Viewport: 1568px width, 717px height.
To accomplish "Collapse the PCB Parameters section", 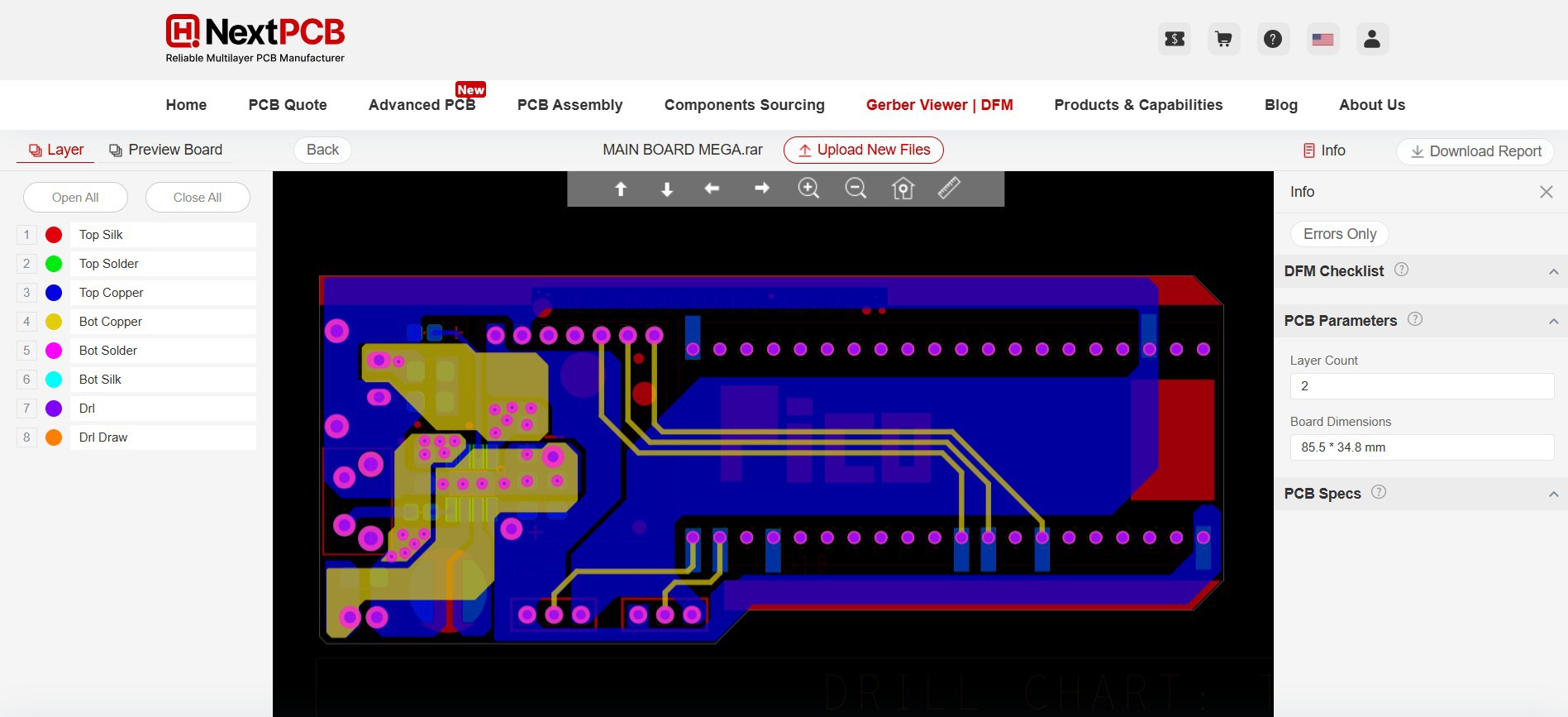I will point(1553,321).
